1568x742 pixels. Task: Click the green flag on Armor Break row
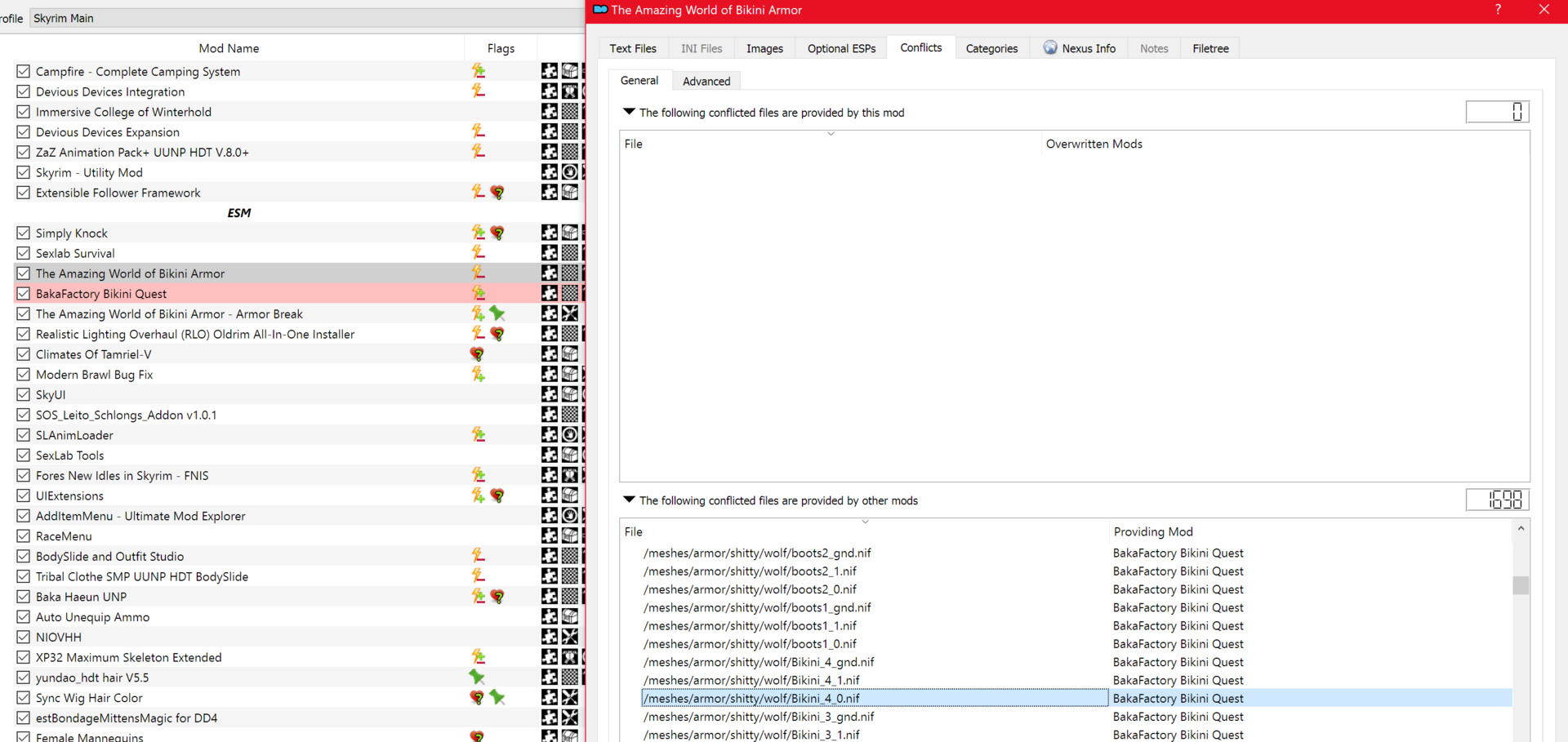point(497,313)
